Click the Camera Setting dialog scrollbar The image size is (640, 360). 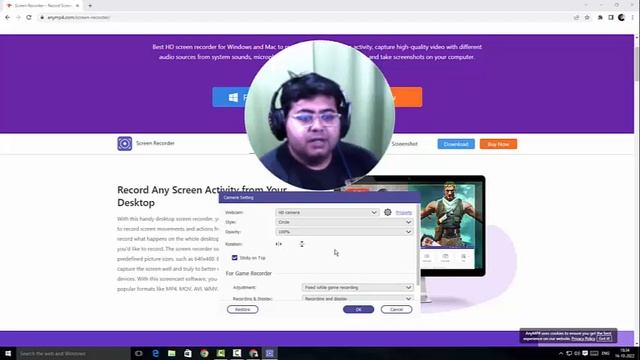[418, 245]
